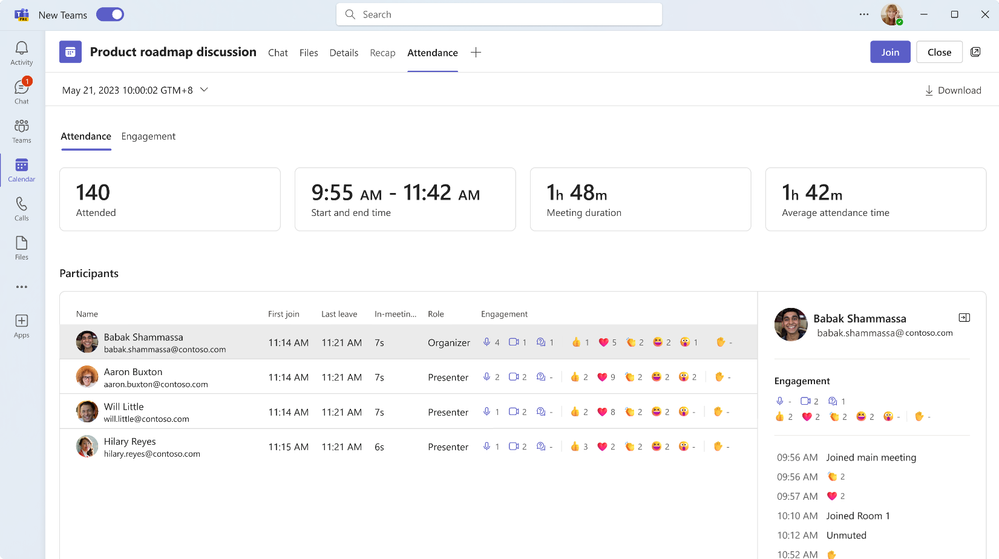Click Babak's large photo in details panel
The width and height of the screenshot is (999, 559).
point(791,324)
